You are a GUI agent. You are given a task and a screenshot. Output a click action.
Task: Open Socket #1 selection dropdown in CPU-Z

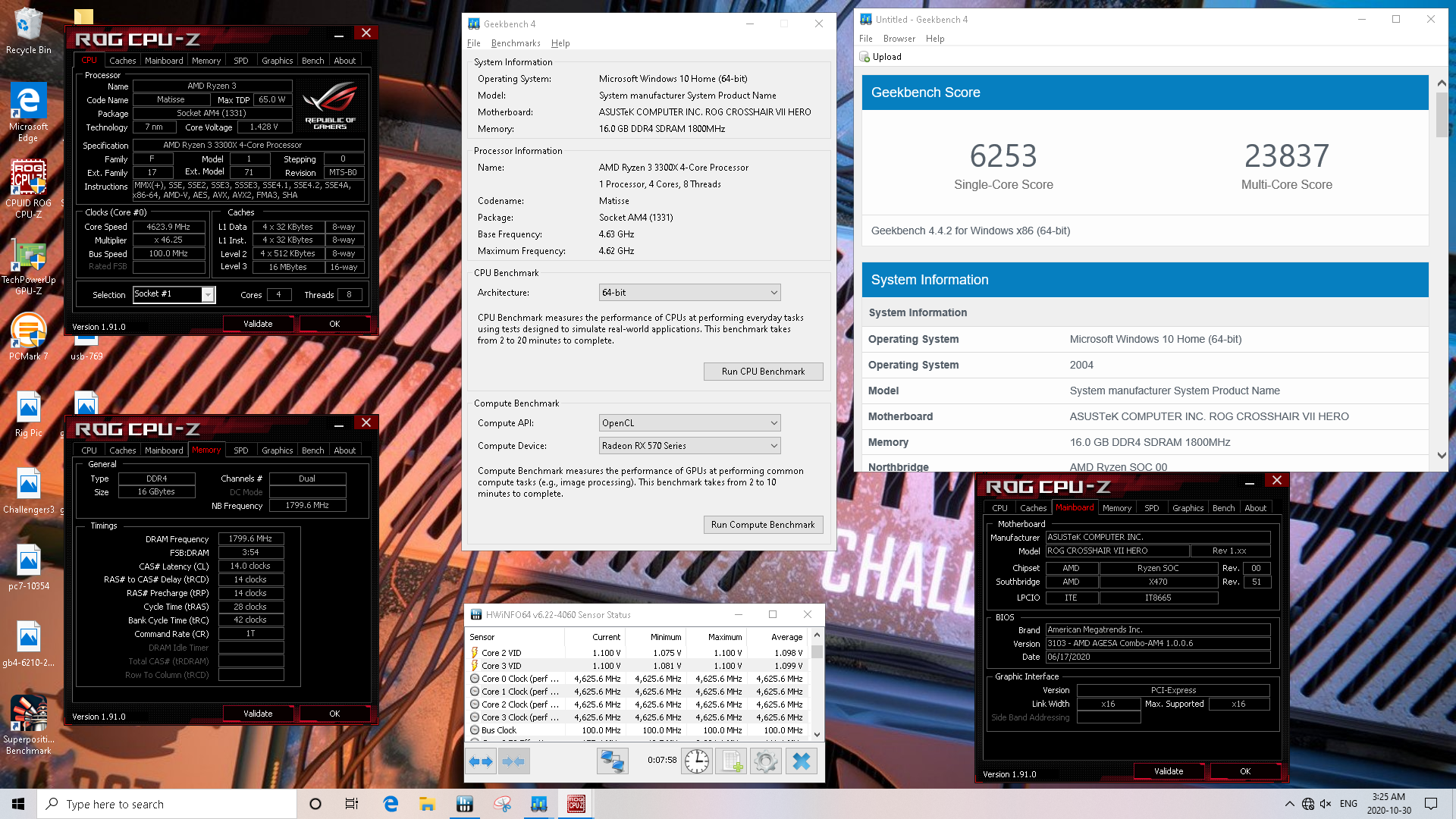click(x=174, y=294)
